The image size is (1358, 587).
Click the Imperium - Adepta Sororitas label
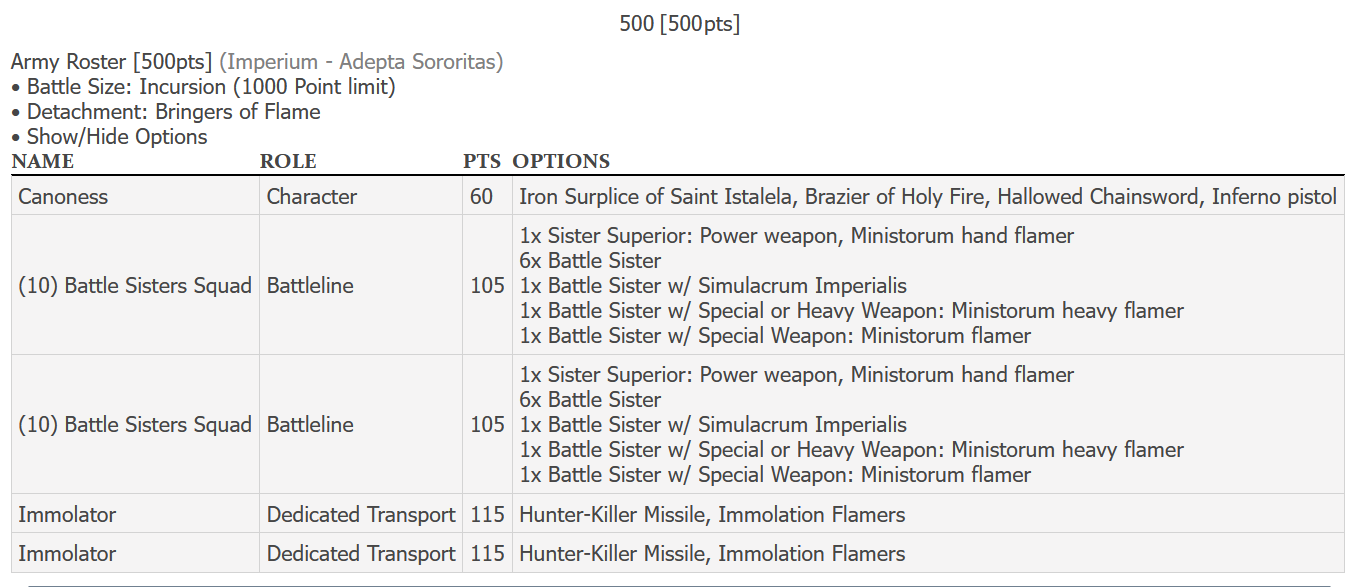[x=361, y=62]
